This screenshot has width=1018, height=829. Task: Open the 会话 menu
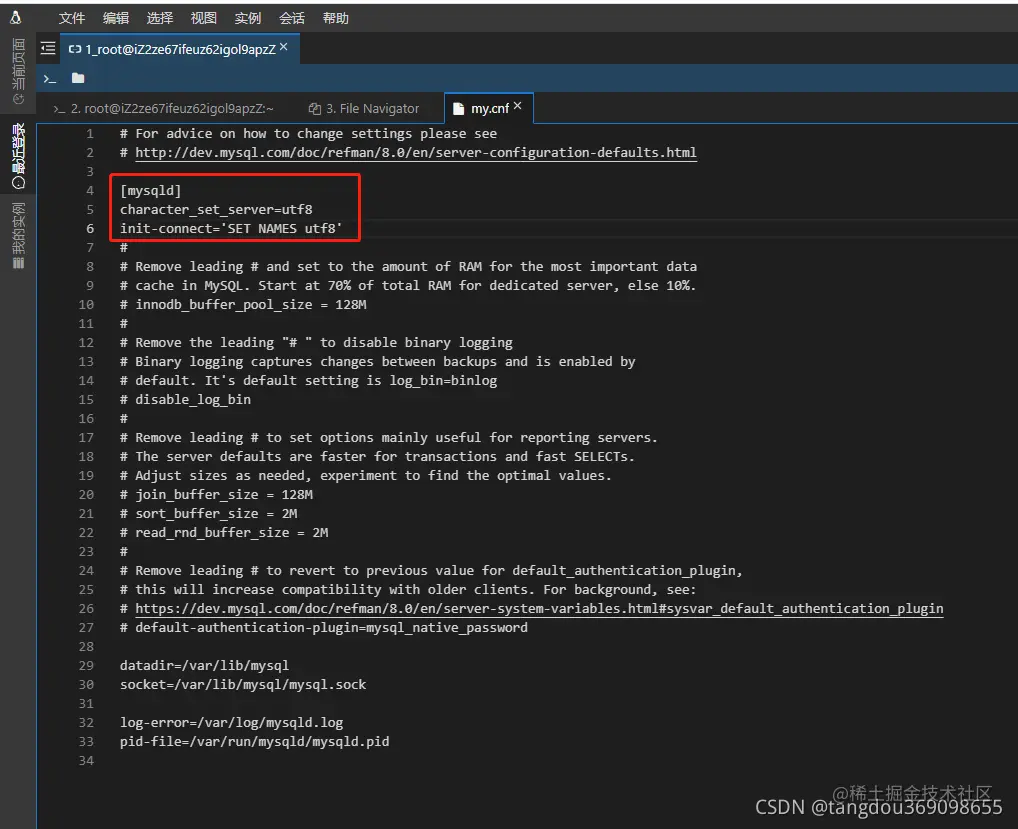tap(292, 18)
